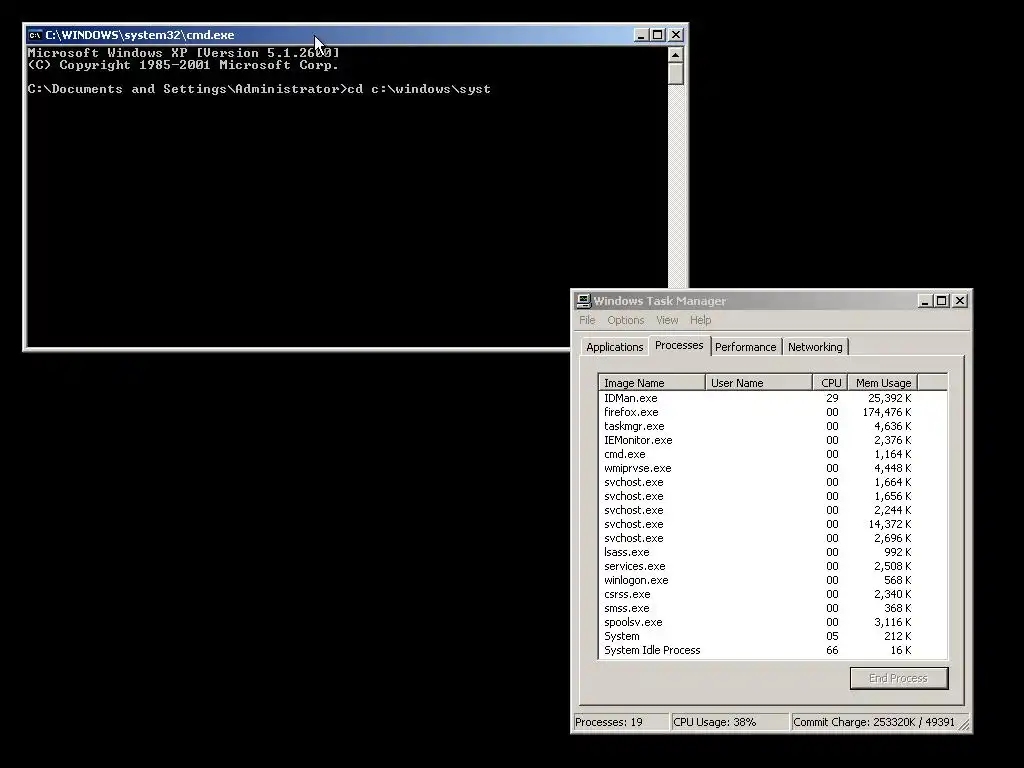This screenshot has width=1024, height=768.
Task: Click the Commit Charge status entry
Action: pyautogui.click(x=874, y=722)
